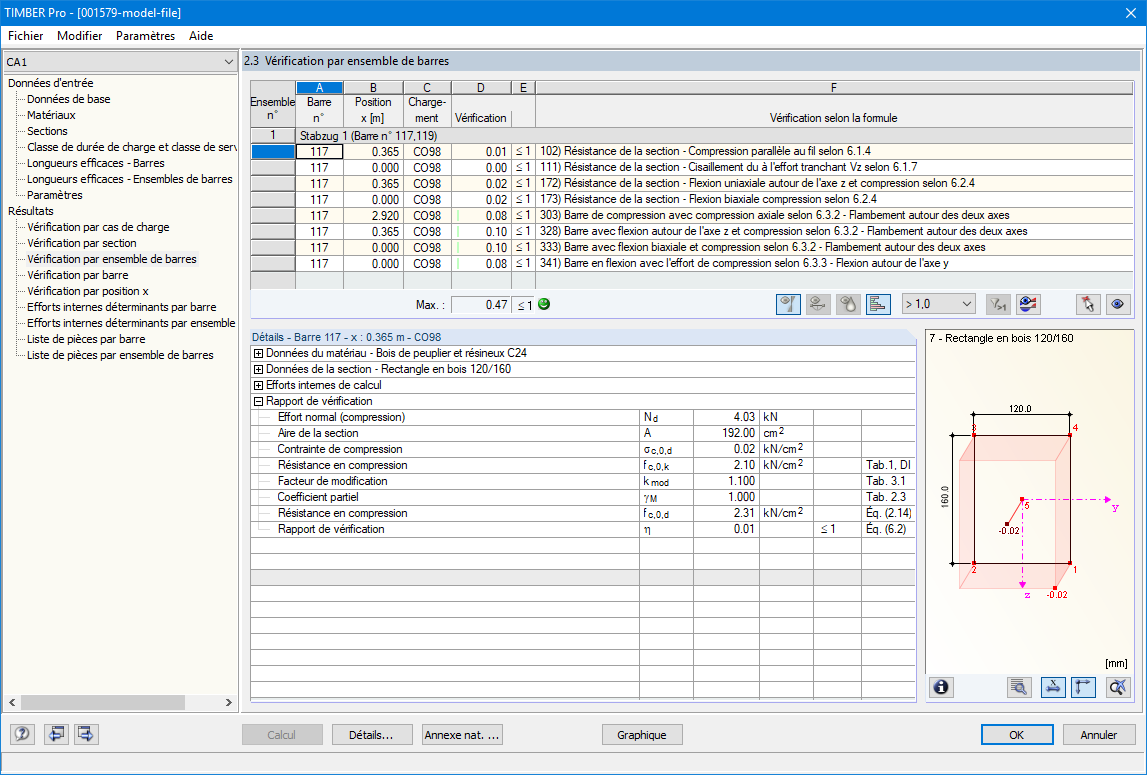Image resolution: width=1147 pixels, height=775 pixels.
Task: Open 'Vérification par section' results
Action: (x=82, y=244)
